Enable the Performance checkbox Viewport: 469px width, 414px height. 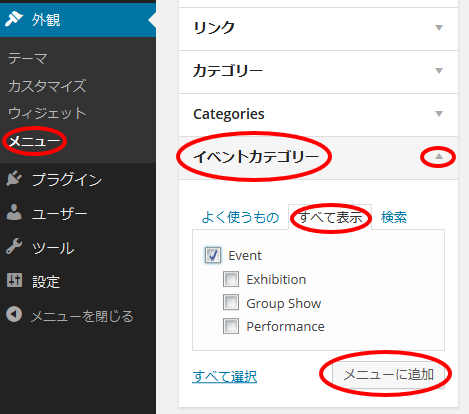point(231,326)
